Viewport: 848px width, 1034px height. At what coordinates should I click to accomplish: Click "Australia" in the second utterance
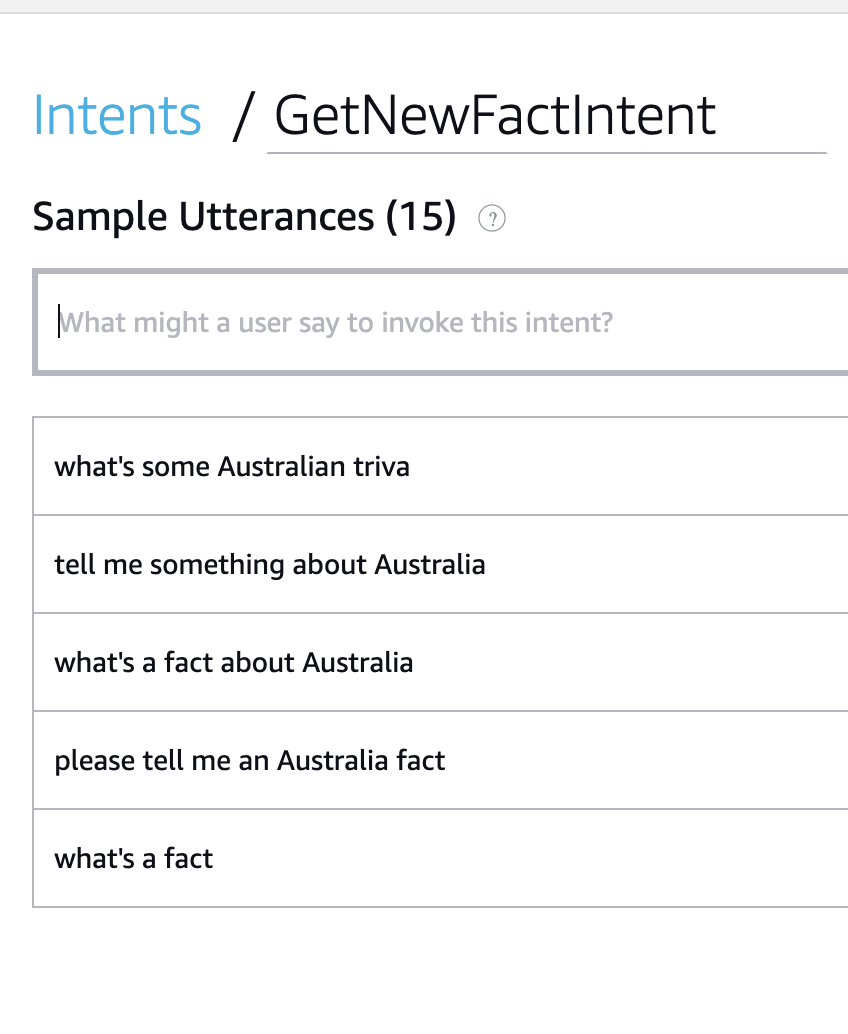(430, 565)
